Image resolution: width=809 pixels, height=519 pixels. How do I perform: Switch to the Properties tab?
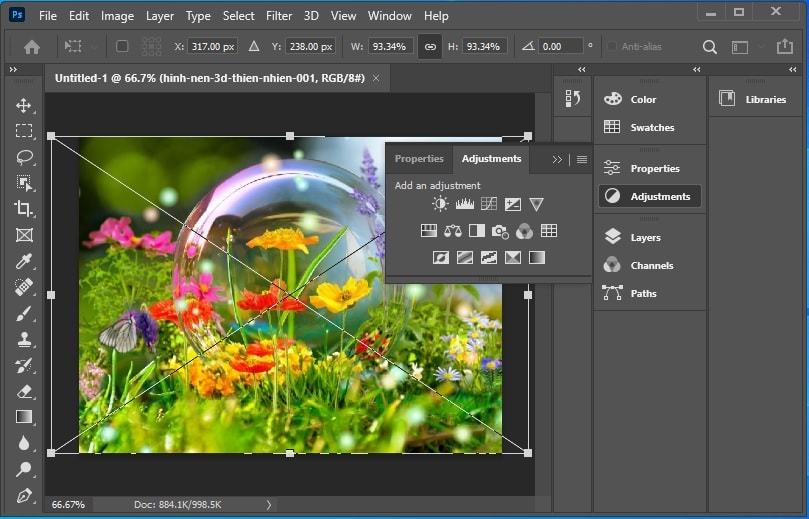[x=419, y=159]
